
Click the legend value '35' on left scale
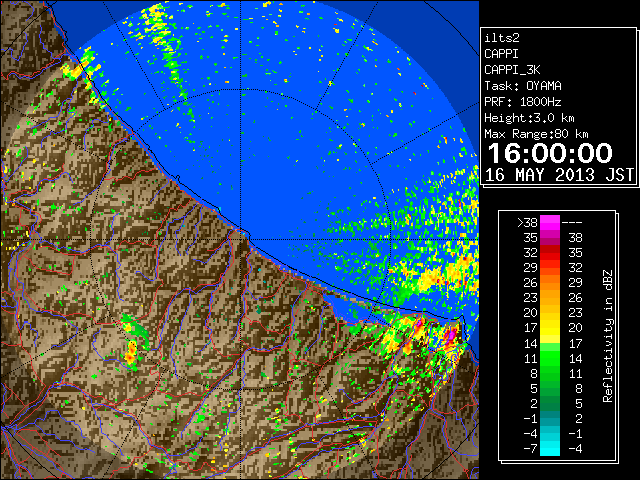pyautogui.click(x=531, y=238)
